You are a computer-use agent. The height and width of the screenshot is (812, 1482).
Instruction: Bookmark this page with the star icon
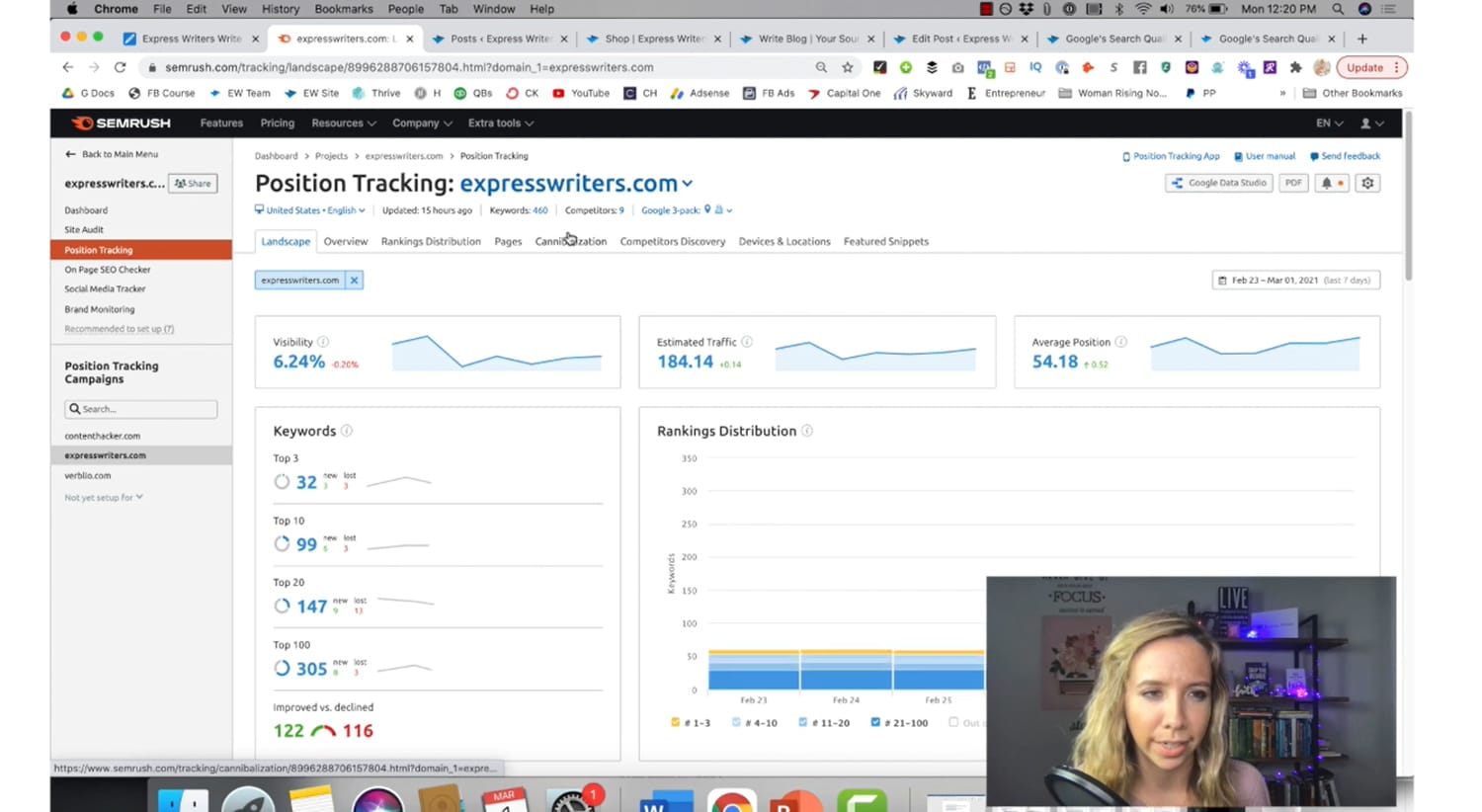847,67
